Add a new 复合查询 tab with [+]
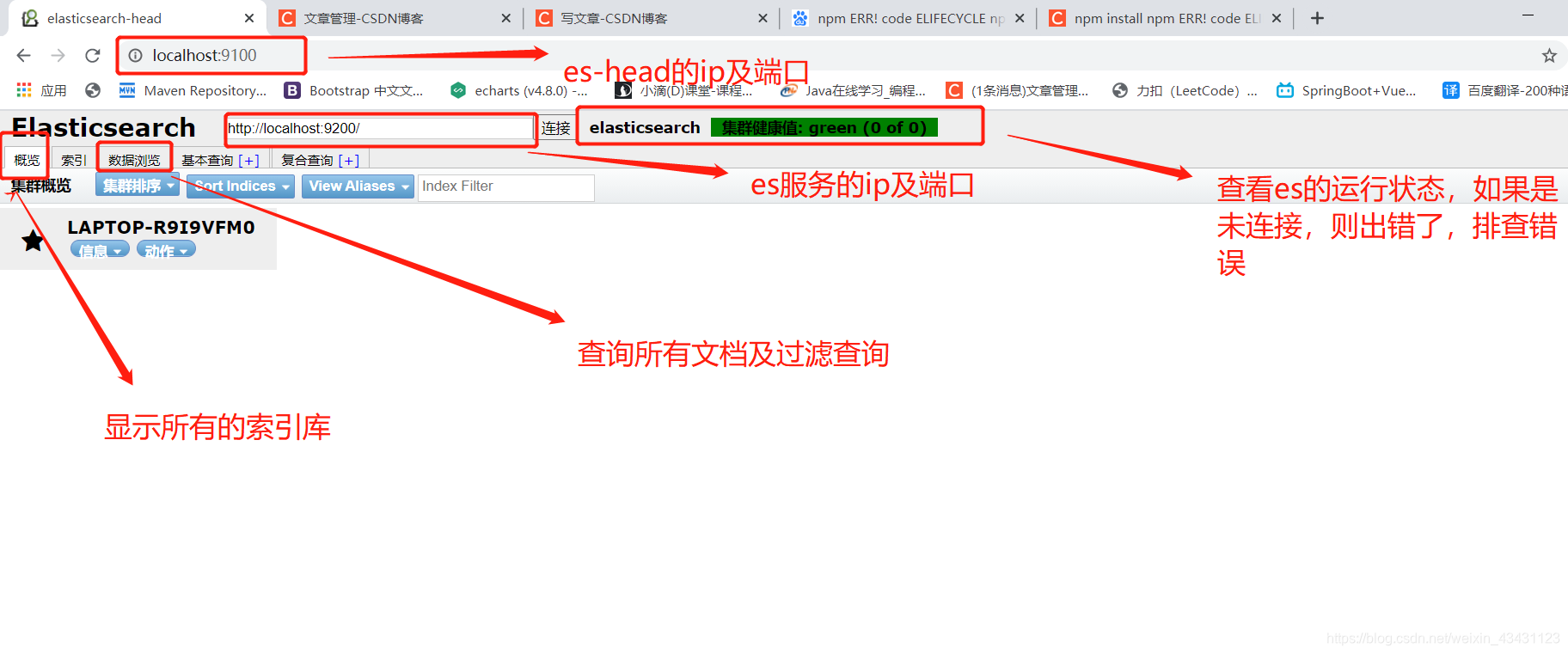Viewport: 1568px width, 654px height. [x=348, y=161]
